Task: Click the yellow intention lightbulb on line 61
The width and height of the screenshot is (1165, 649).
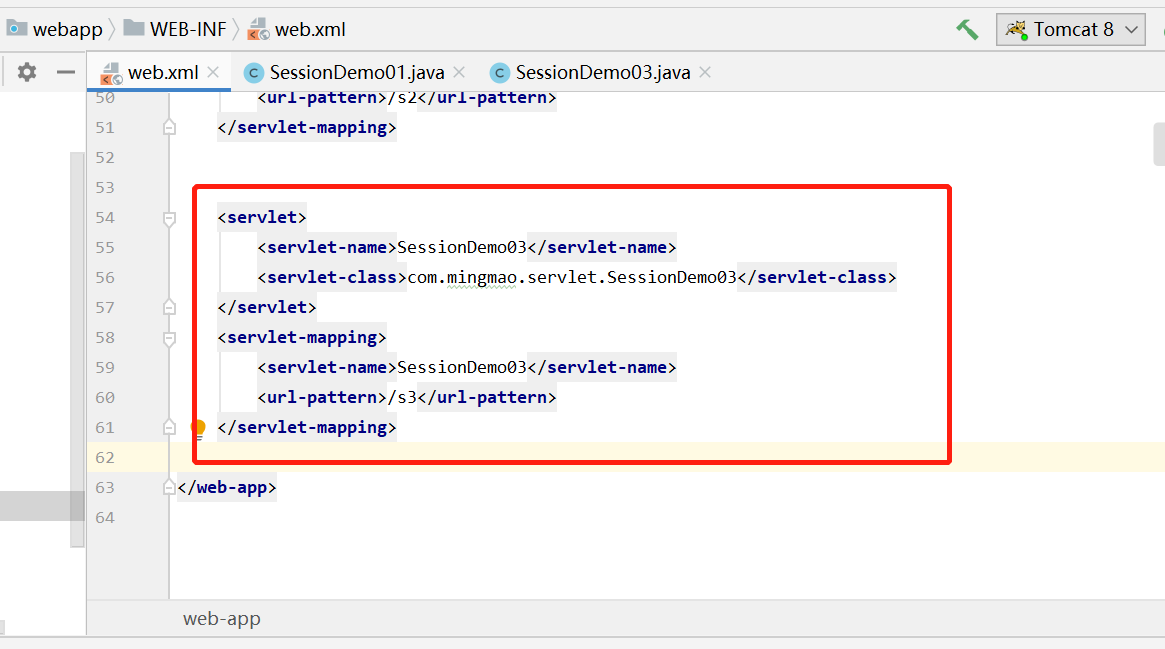Action: click(198, 428)
